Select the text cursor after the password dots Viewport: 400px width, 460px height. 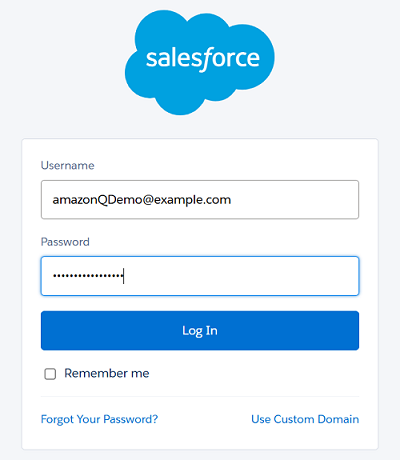pos(124,276)
